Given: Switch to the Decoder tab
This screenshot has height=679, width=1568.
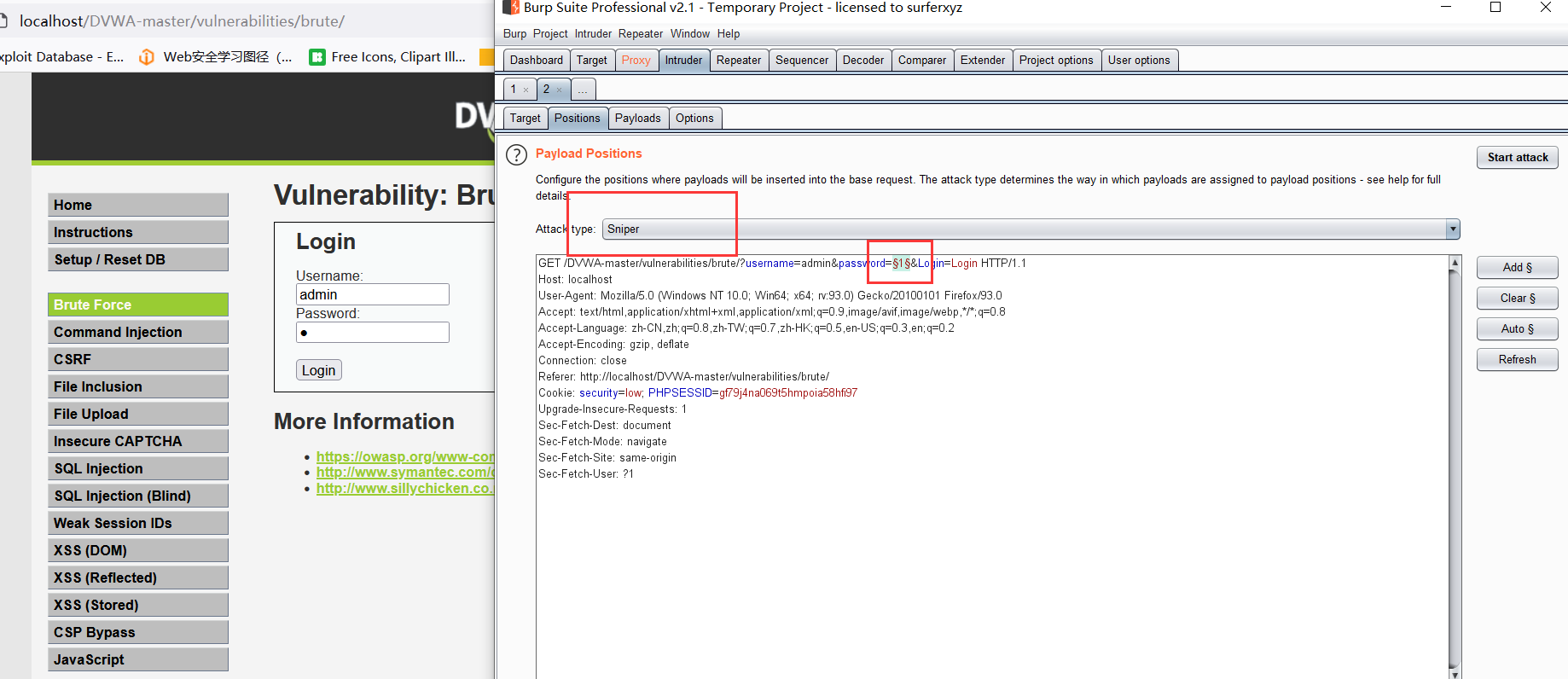Looking at the screenshot, I should pyautogui.click(x=863, y=61).
